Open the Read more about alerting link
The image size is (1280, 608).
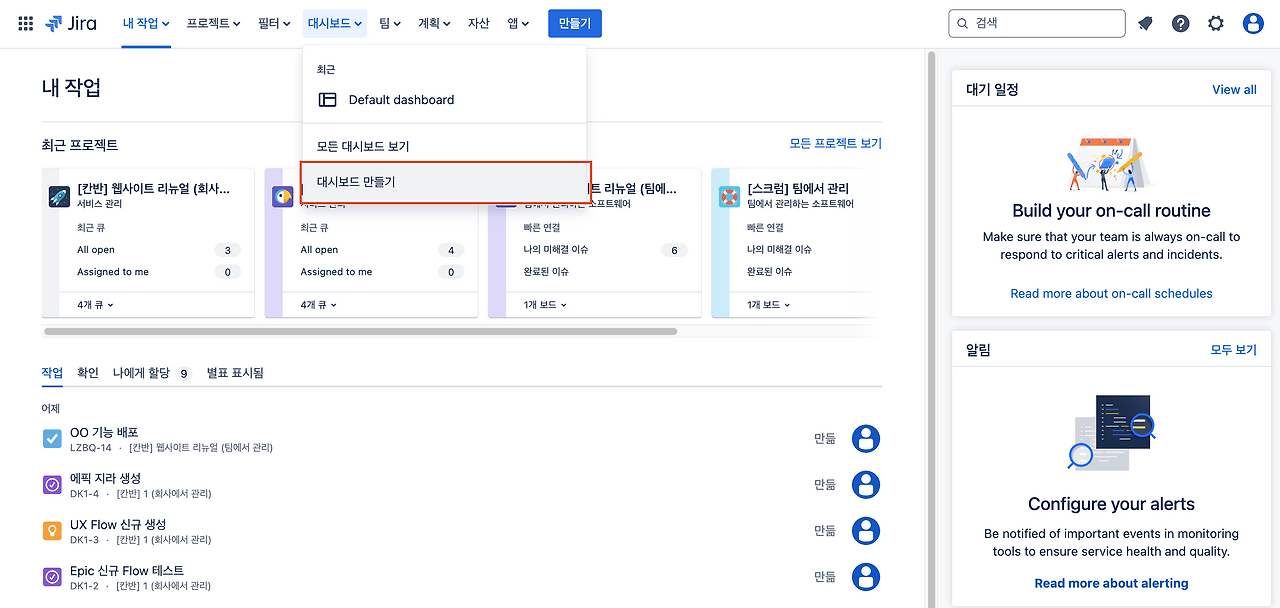[1111, 583]
